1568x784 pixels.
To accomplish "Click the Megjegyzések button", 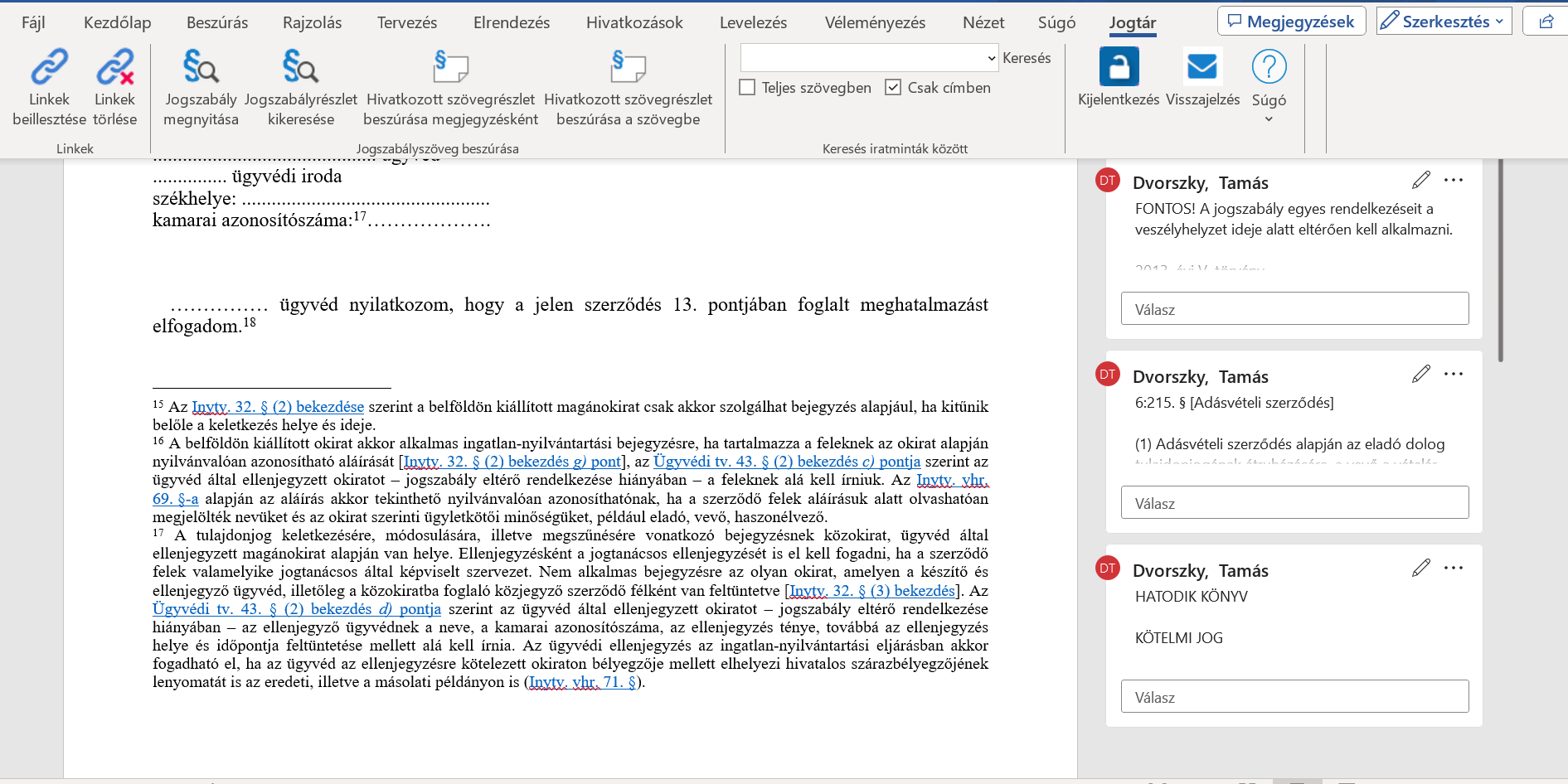I will point(1290,22).
